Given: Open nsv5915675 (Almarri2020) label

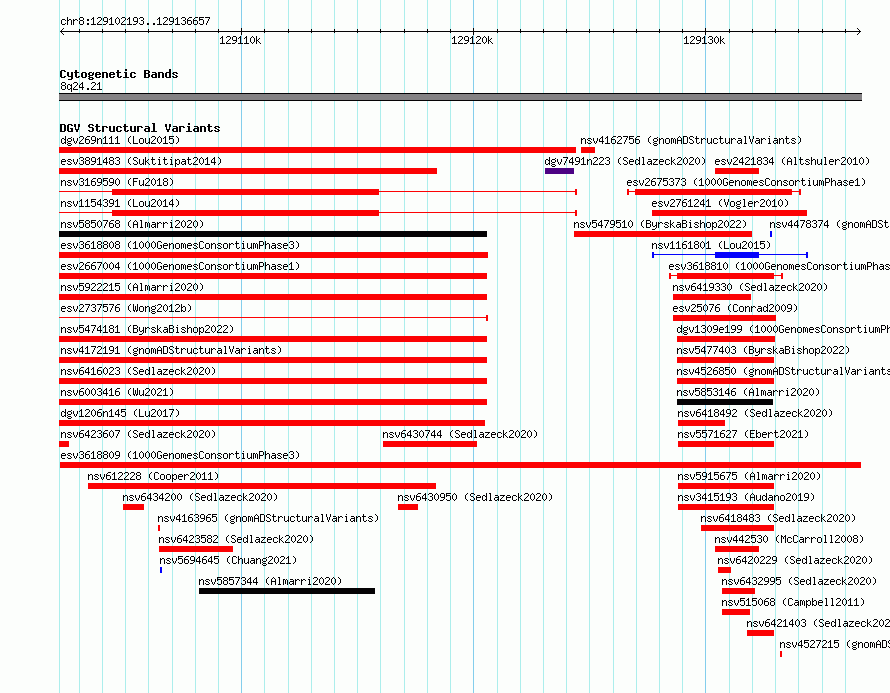Looking at the screenshot, I should [749, 476].
